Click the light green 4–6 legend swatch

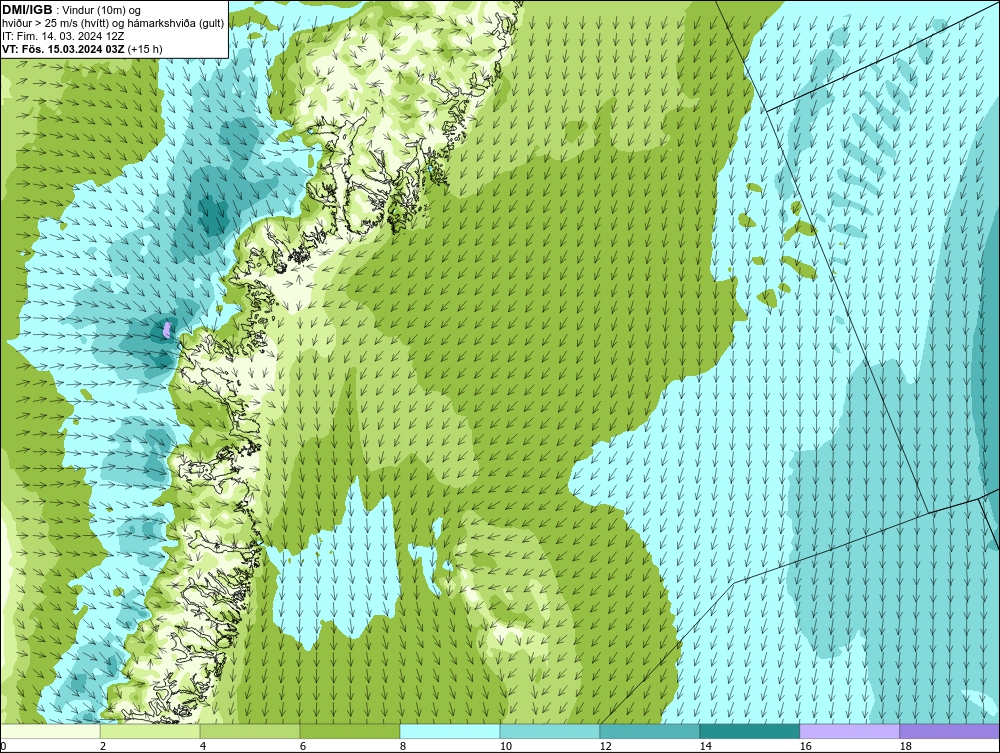(x=250, y=731)
